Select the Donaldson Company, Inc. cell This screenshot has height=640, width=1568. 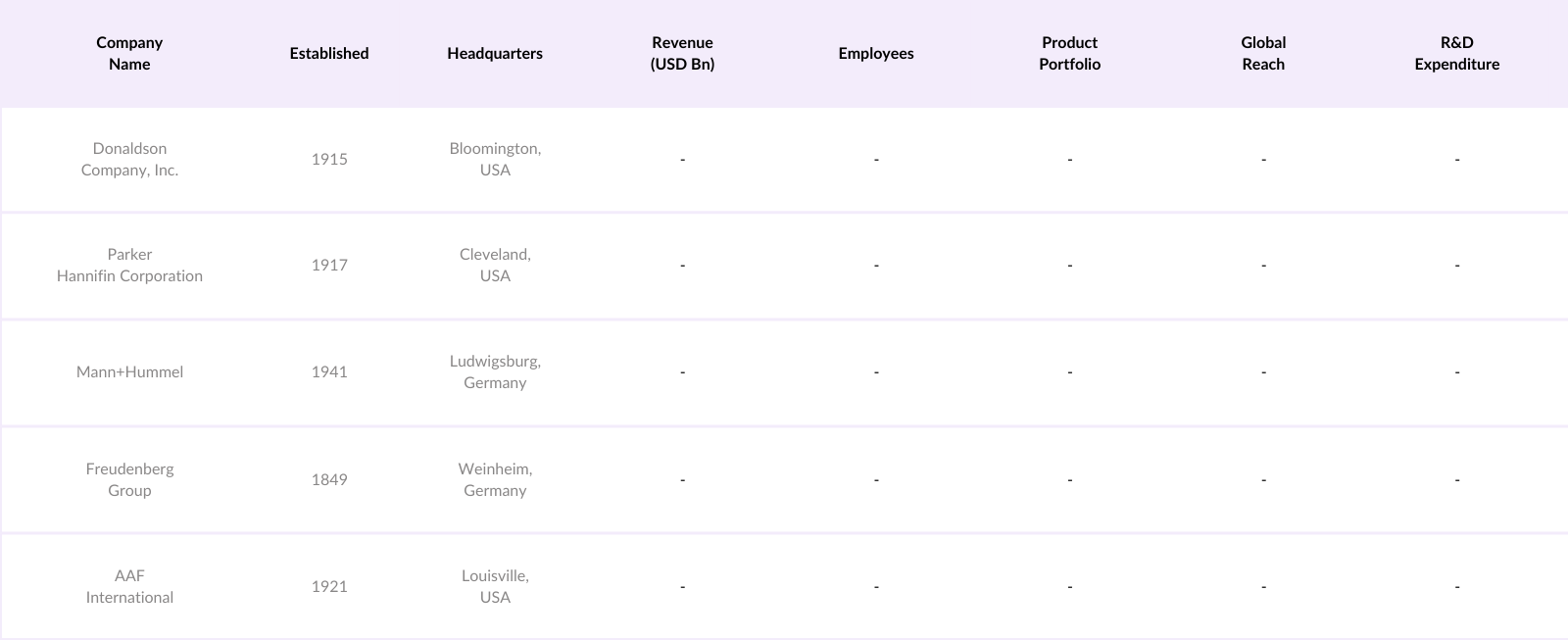(x=129, y=159)
